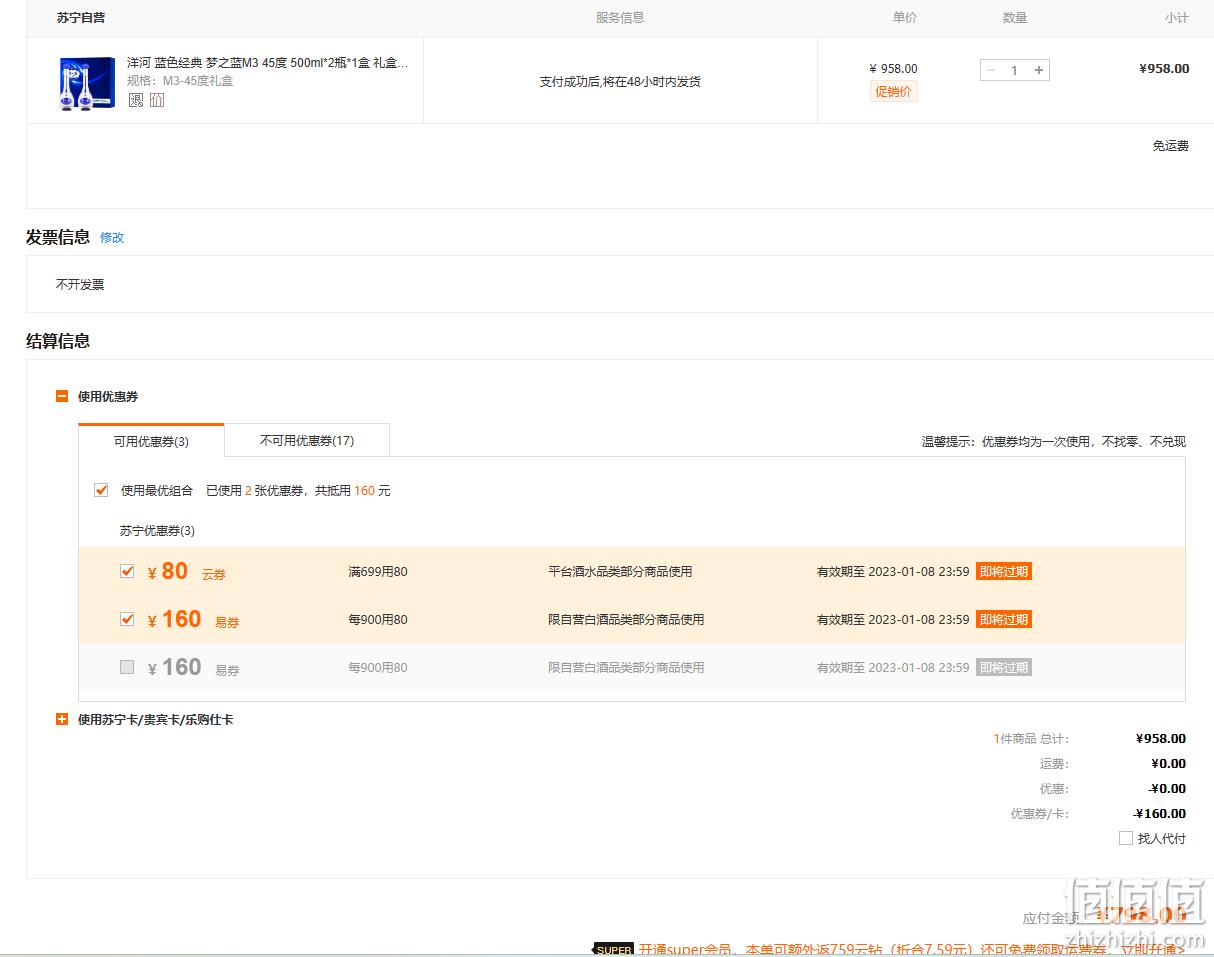Click the 数量 column header
This screenshot has width=1214, height=957.
tap(1015, 18)
